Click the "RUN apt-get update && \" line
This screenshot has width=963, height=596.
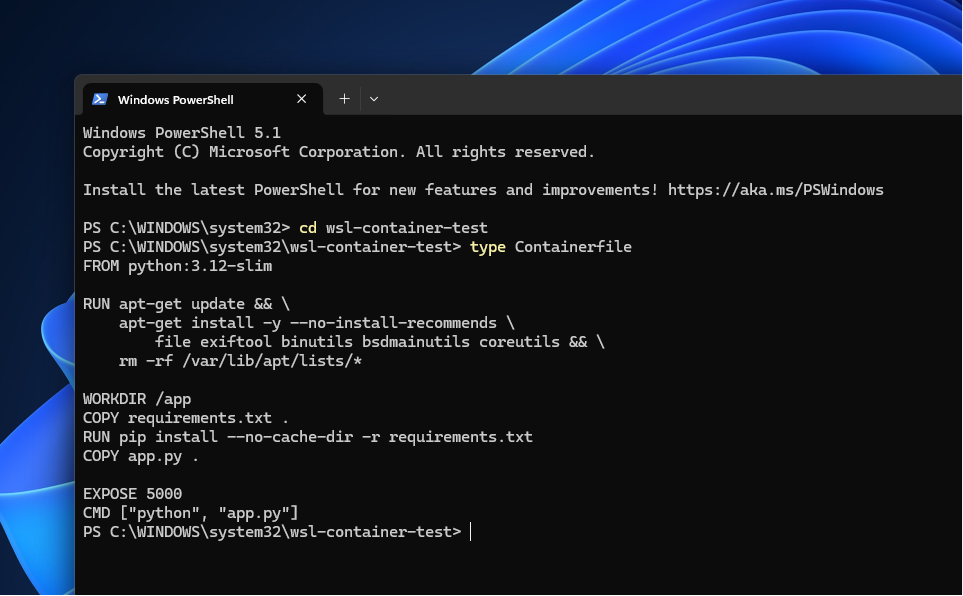186,304
